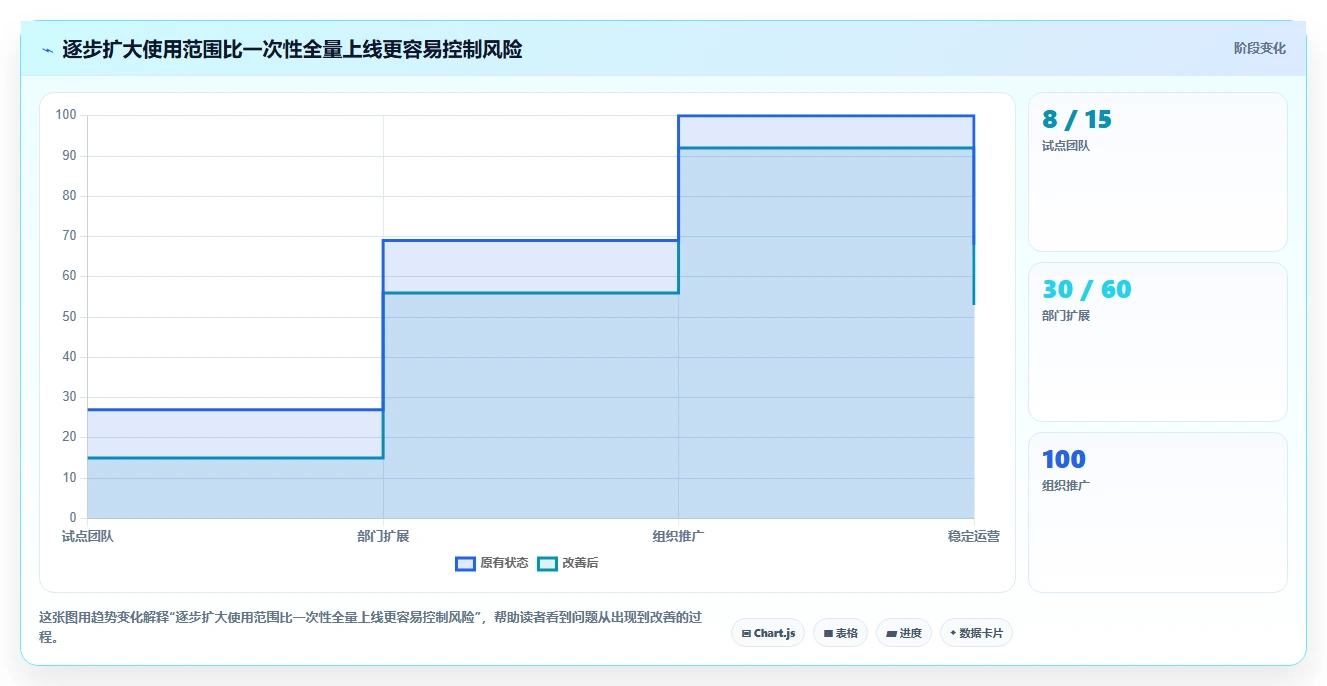Click the 试点团队 x-axis label
Viewport: 1327px width, 686px height.
[x=88, y=536]
